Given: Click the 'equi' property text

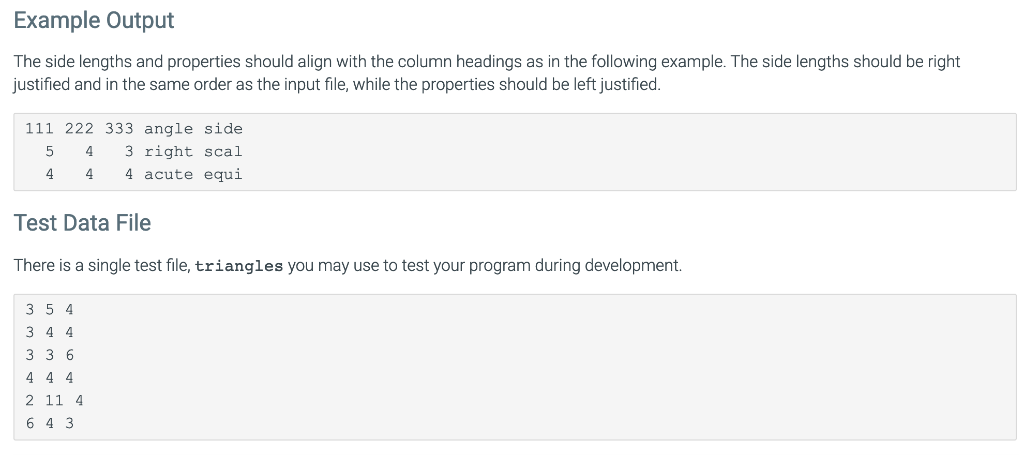Looking at the screenshot, I should [x=223, y=175].
